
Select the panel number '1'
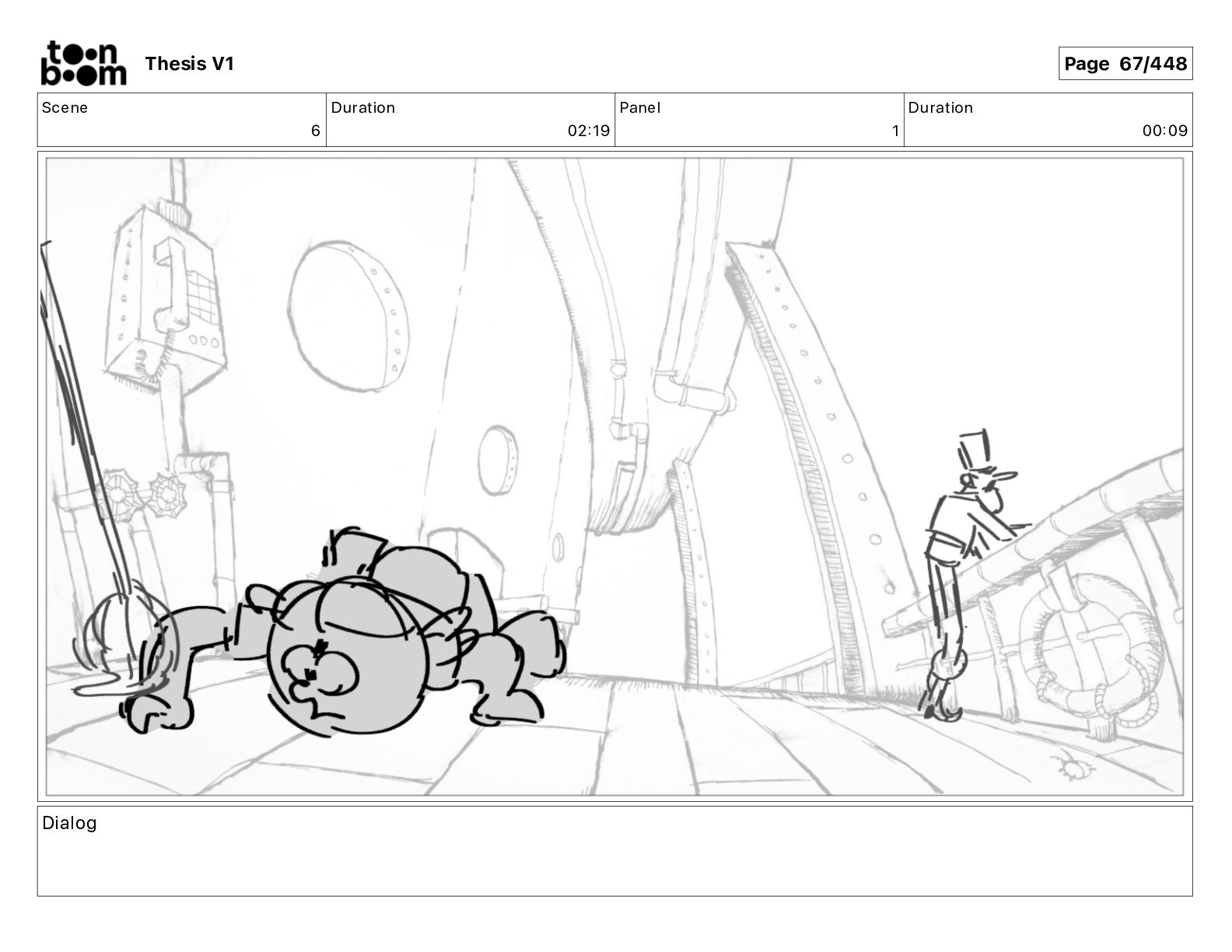[895, 131]
